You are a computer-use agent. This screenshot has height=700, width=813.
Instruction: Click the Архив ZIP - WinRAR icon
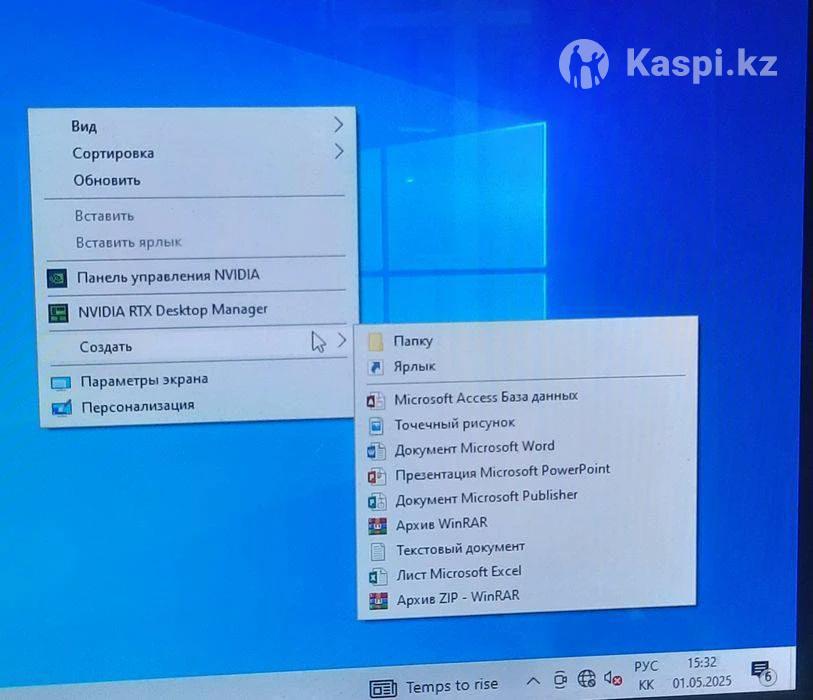point(379,601)
